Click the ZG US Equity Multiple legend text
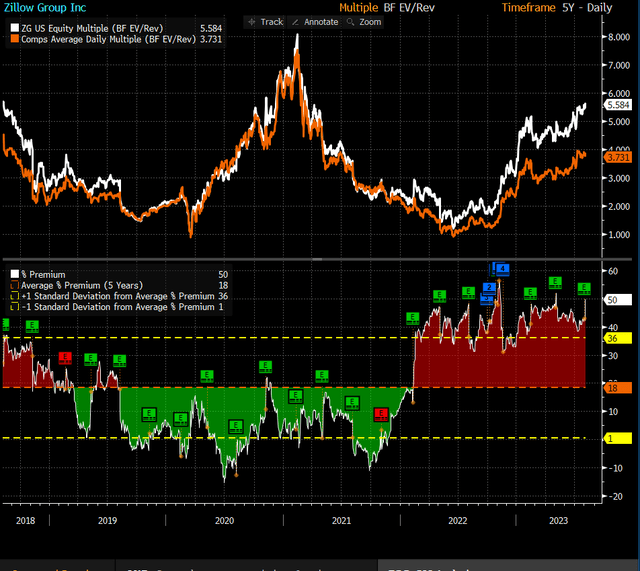Viewport: 640px width, 571px height. pos(92,28)
